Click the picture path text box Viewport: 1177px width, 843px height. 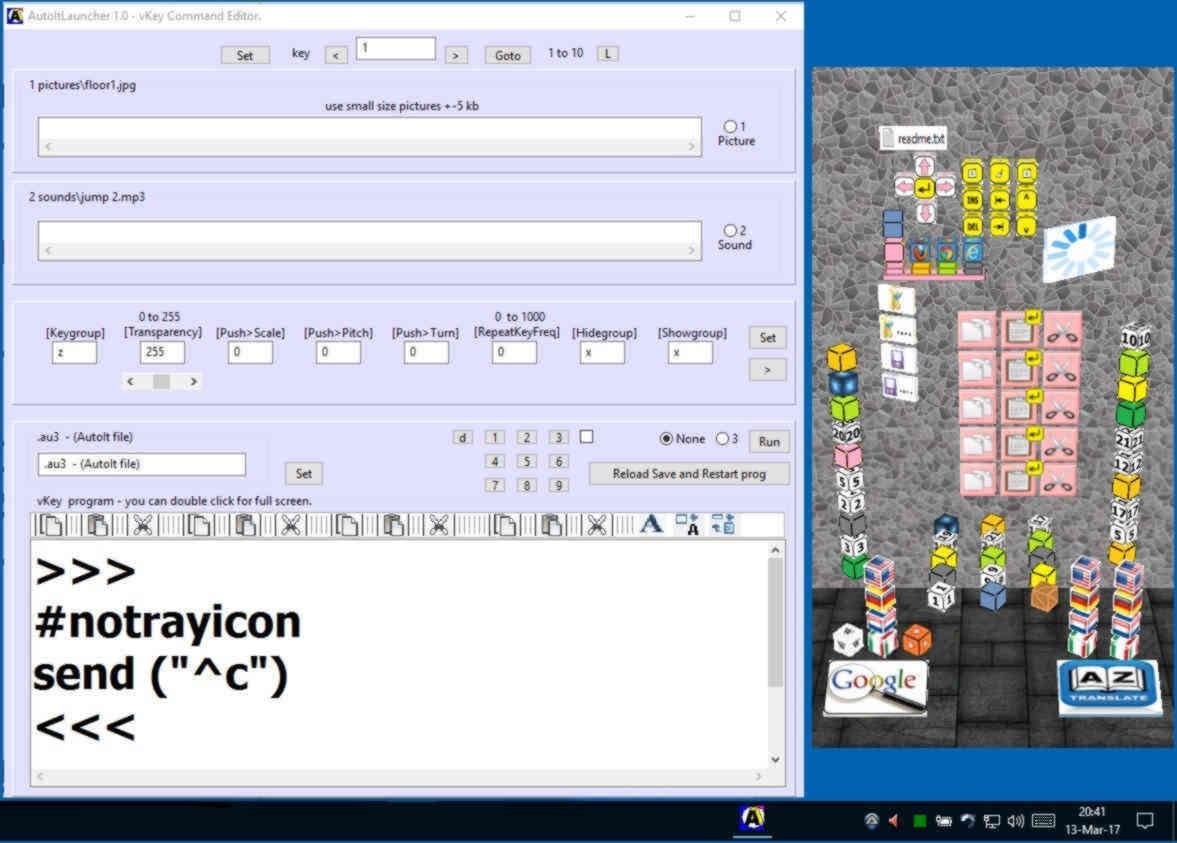pyautogui.click(x=369, y=137)
